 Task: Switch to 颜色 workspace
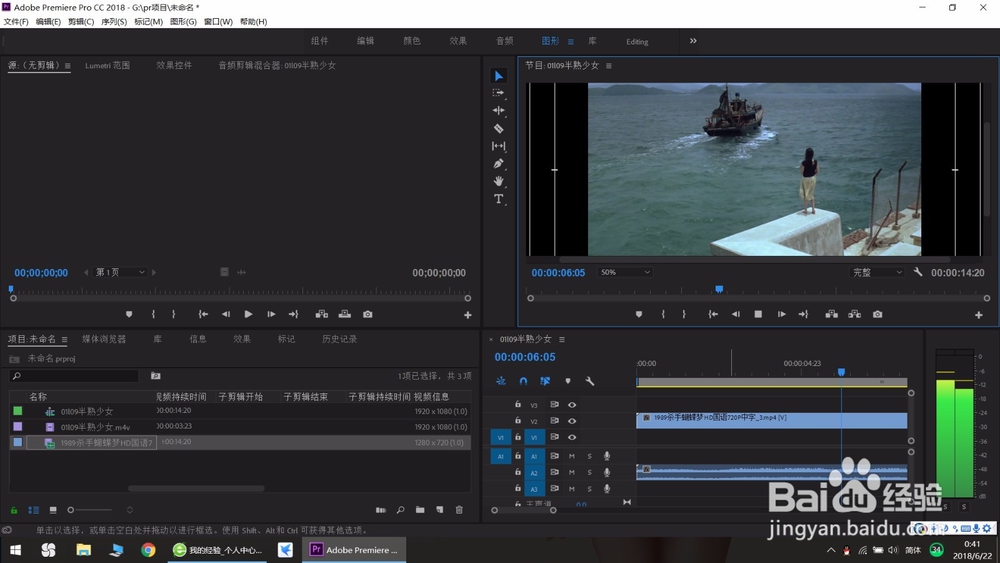(x=411, y=41)
